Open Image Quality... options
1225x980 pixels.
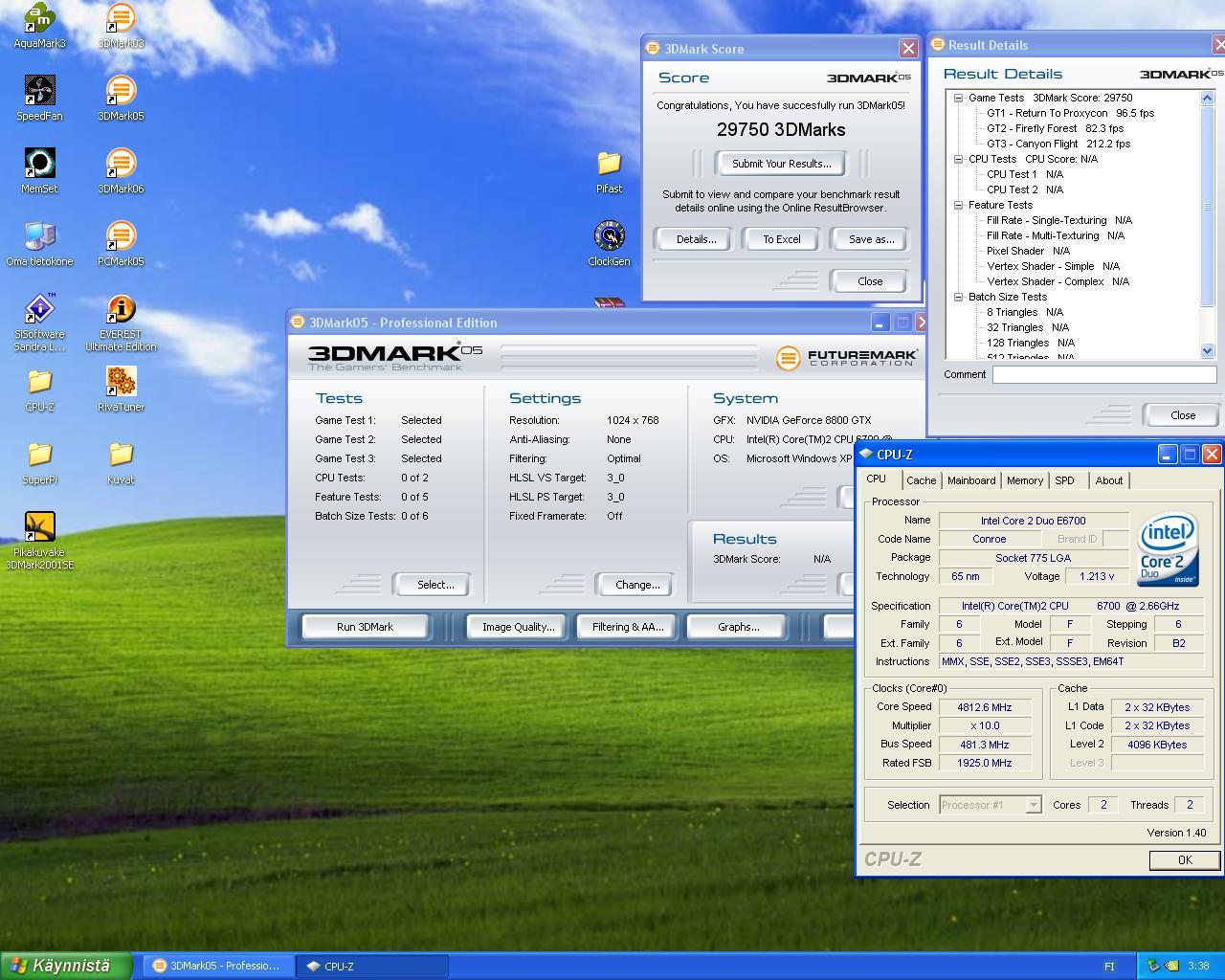[x=518, y=627]
